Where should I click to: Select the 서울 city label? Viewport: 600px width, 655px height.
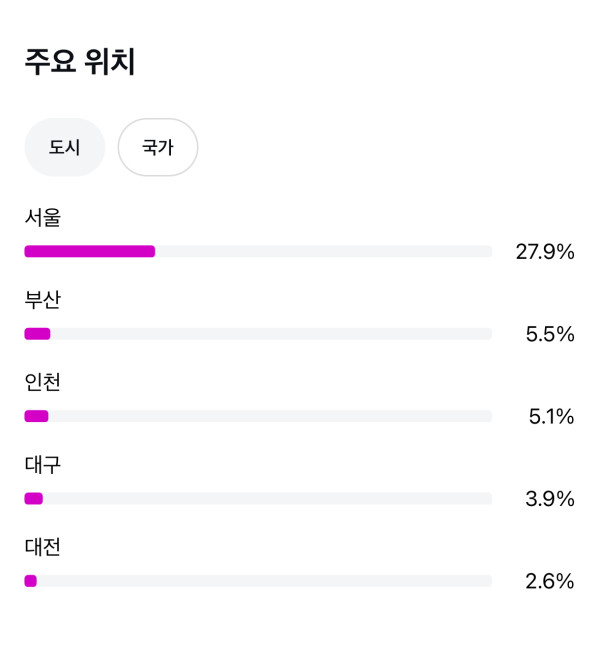(x=43, y=217)
